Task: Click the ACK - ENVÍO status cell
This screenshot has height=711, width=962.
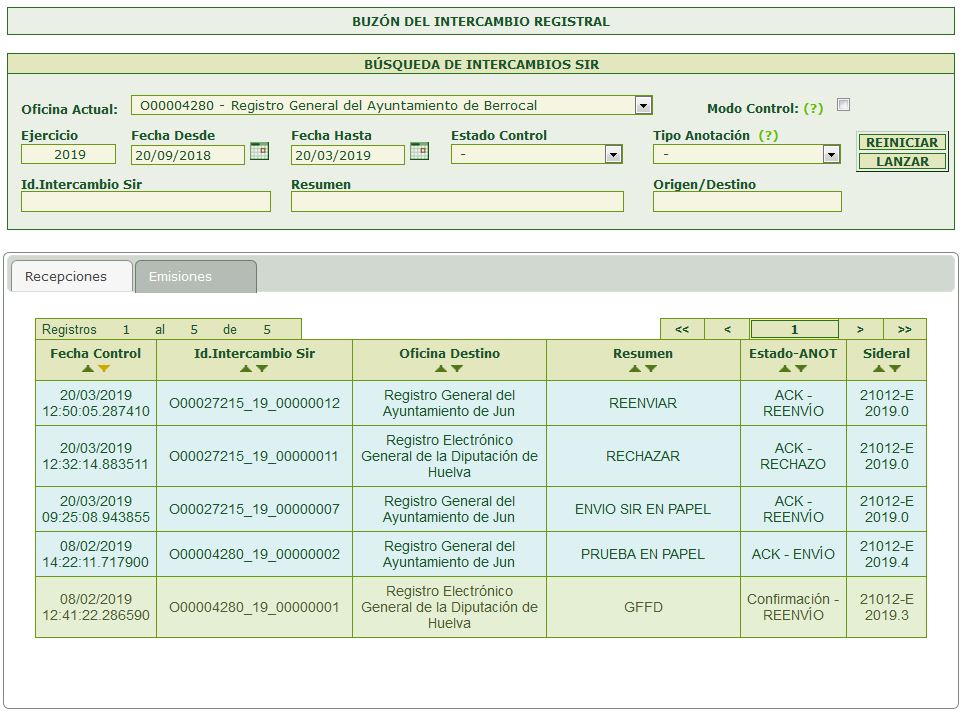Action: click(793, 554)
